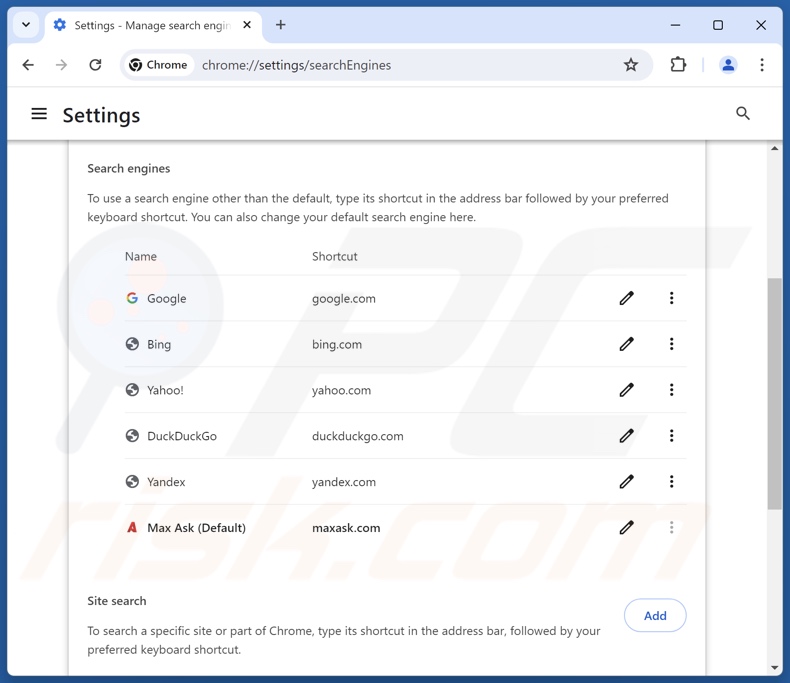Expand the tab search dropdown arrow
Image resolution: width=790 pixels, height=683 pixels.
pyautogui.click(x=26, y=25)
